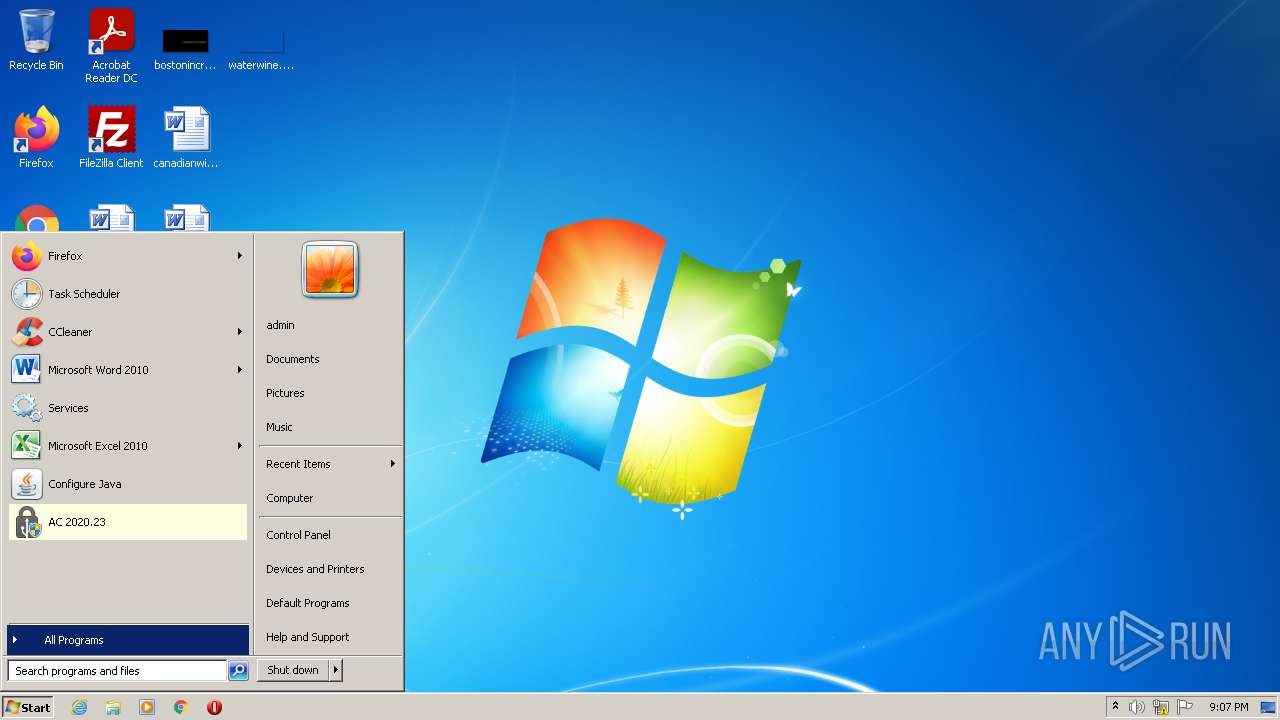Expand Firefox jump list arrow
The image size is (1280, 720).
[240, 256]
